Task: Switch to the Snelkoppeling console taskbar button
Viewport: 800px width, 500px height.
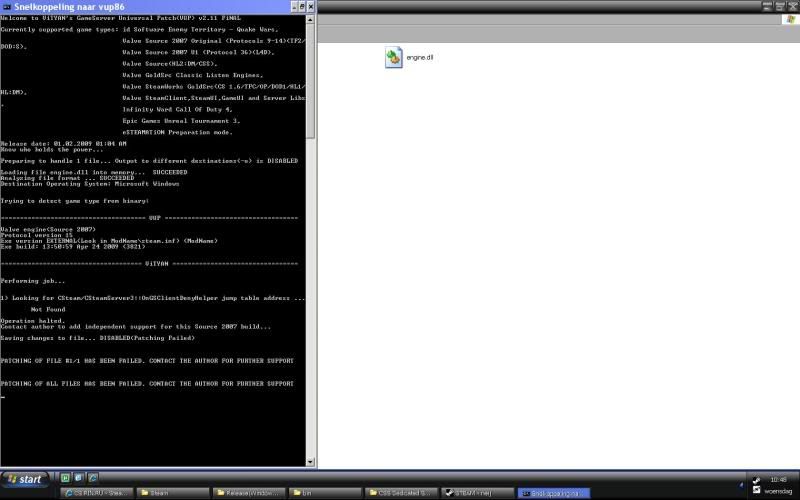Action: coord(554,493)
